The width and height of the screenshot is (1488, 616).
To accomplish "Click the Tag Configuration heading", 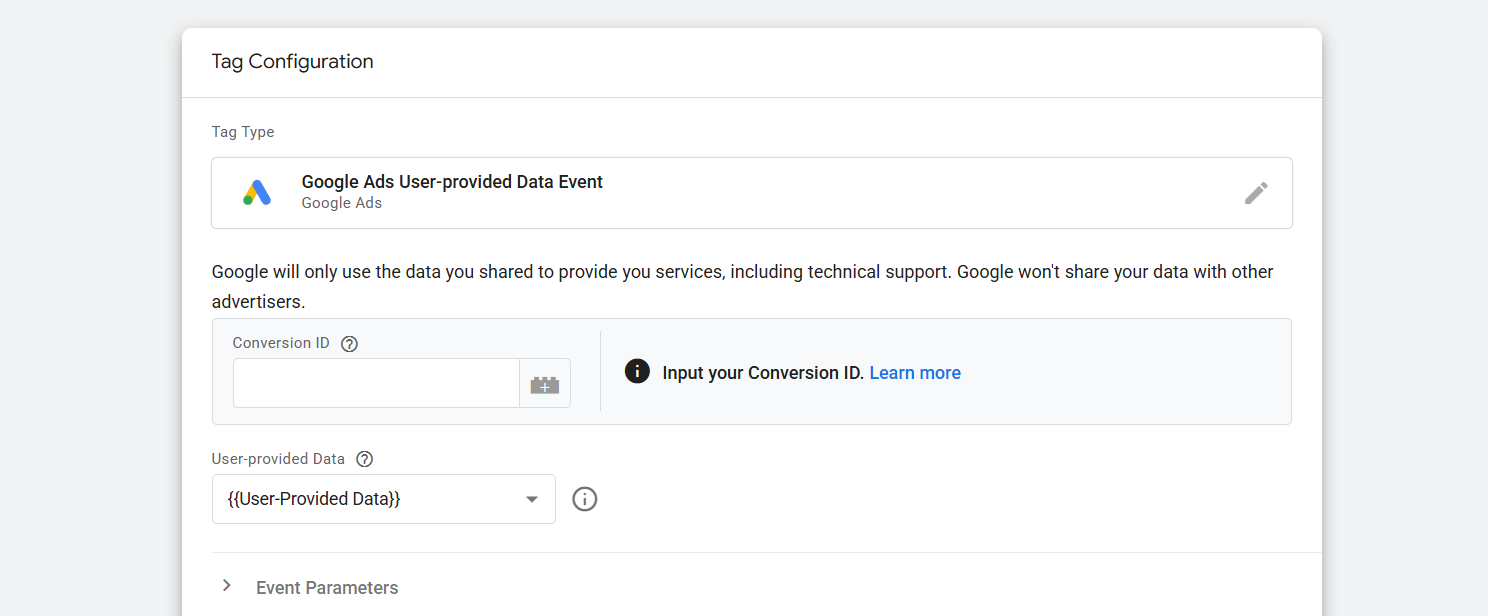I will point(292,62).
